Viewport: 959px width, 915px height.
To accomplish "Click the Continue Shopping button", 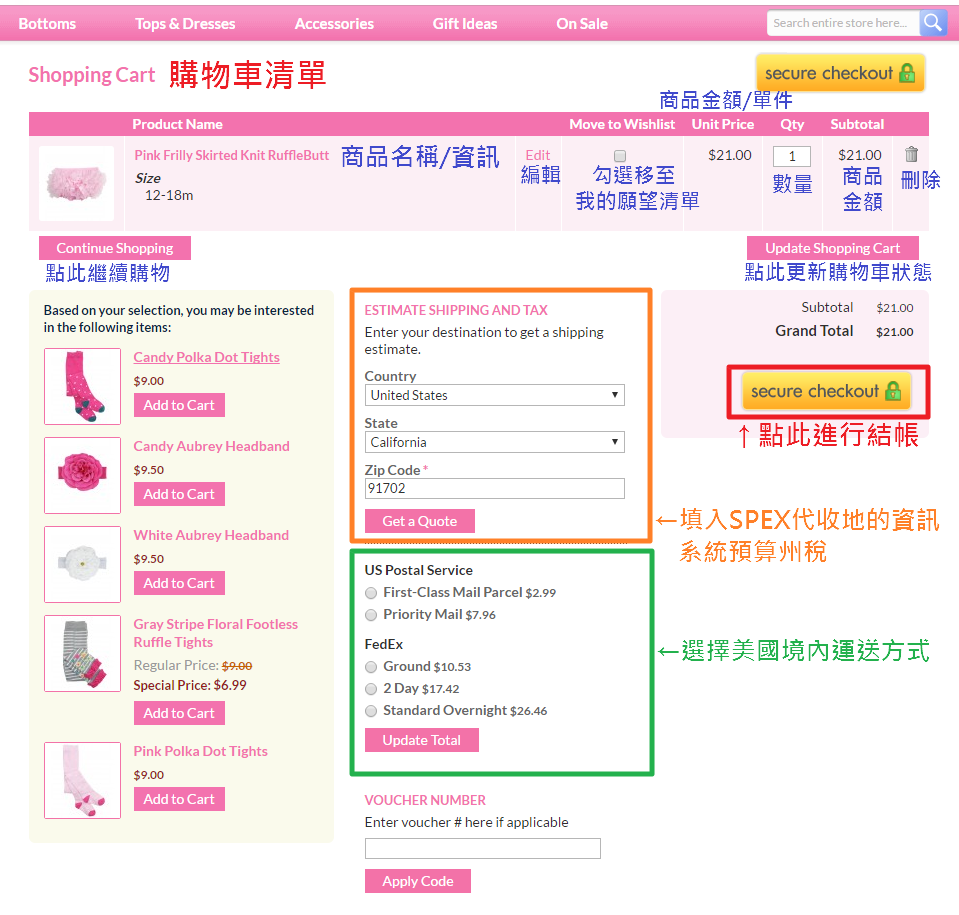I will (115, 248).
